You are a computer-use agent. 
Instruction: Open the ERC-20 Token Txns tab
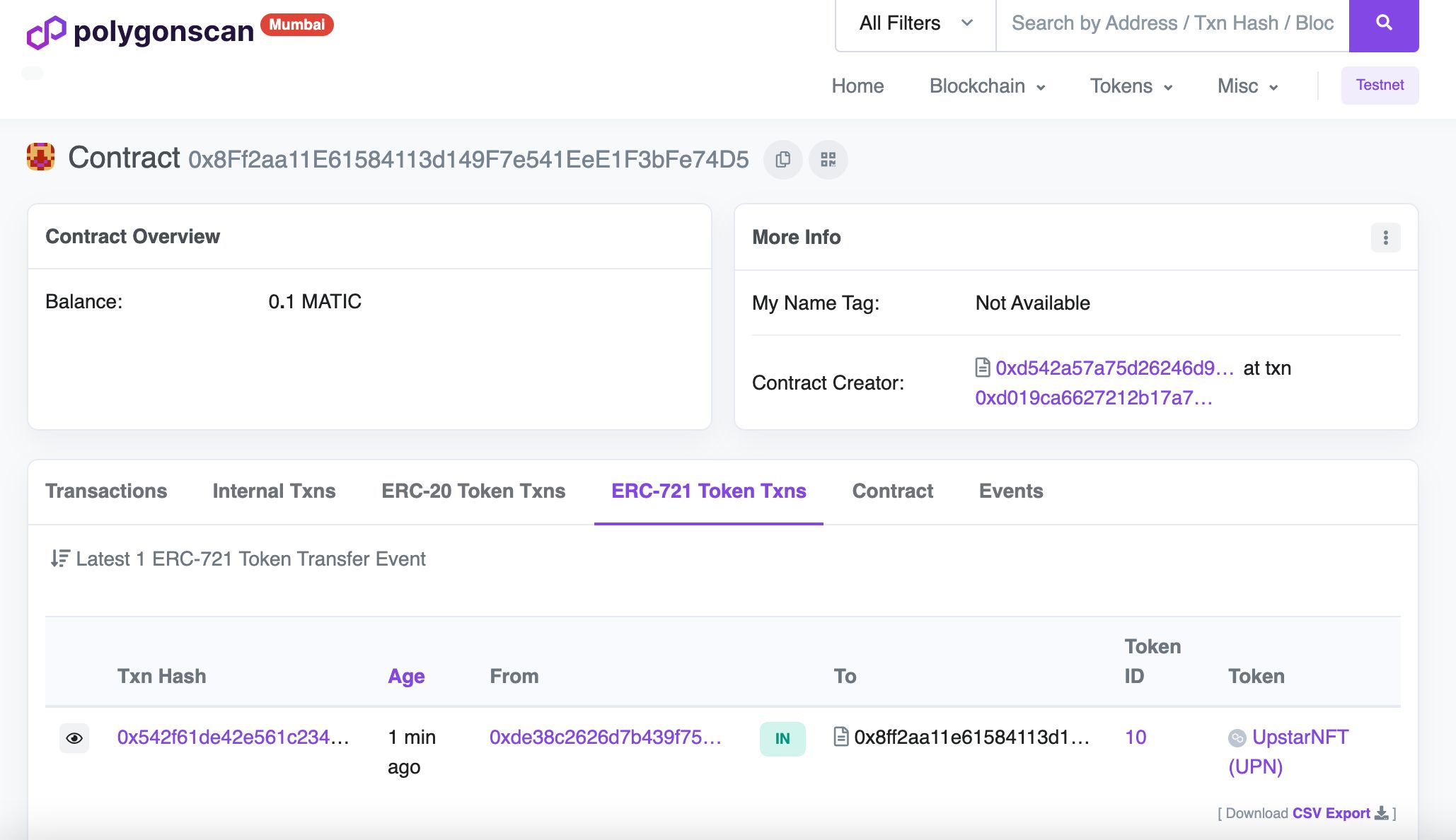[x=473, y=491]
